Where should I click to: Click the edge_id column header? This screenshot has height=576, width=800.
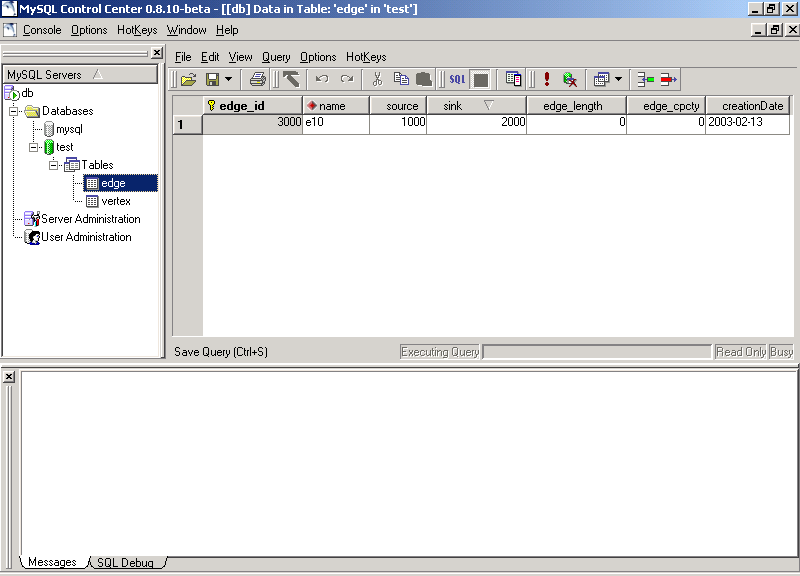pos(253,106)
